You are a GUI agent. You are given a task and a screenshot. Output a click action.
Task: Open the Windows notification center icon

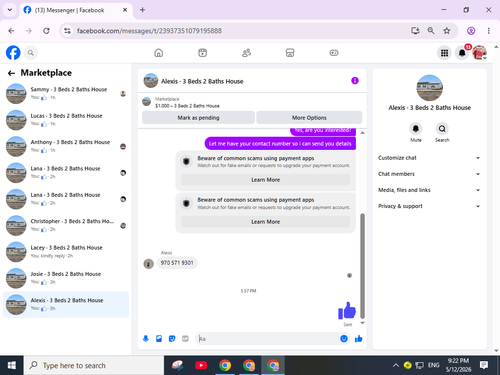484,365
